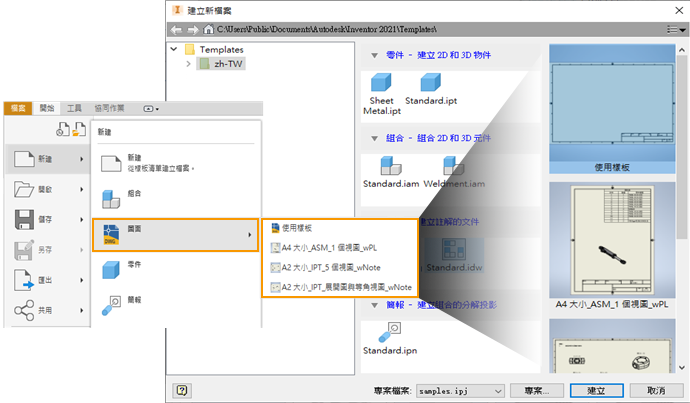
Task: Create a new 簡報 presentation
Action: click(175, 306)
